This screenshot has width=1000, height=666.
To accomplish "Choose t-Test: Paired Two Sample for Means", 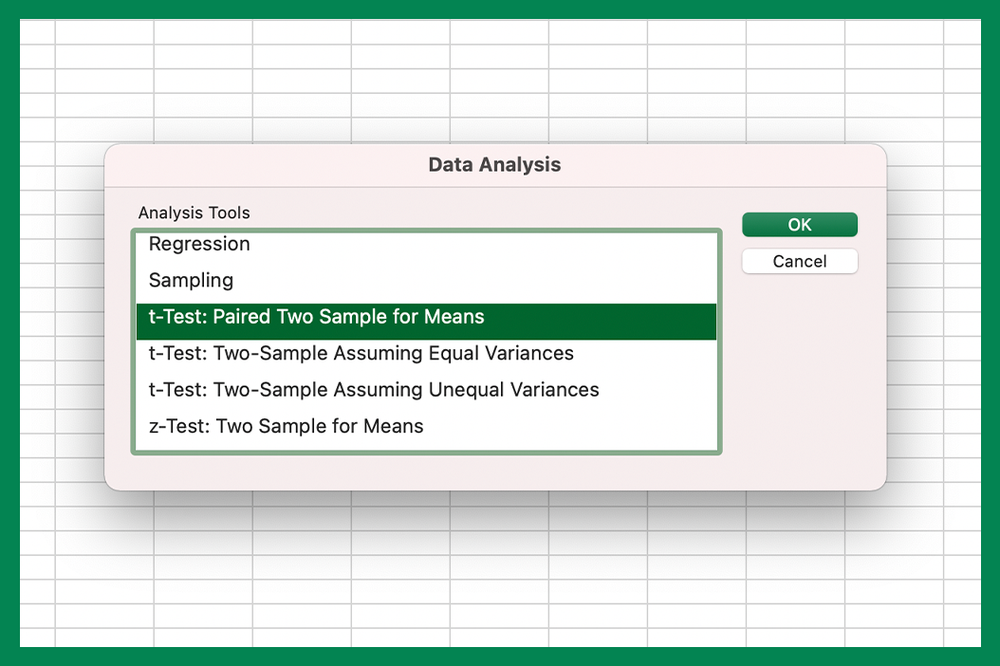I will (x=317, y=317).
